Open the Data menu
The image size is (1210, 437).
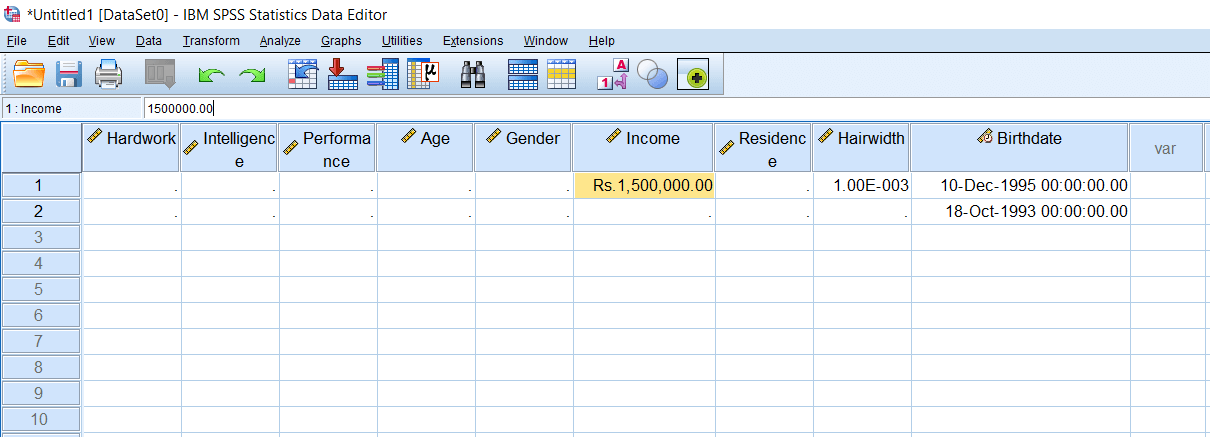[x=148, y=41]
